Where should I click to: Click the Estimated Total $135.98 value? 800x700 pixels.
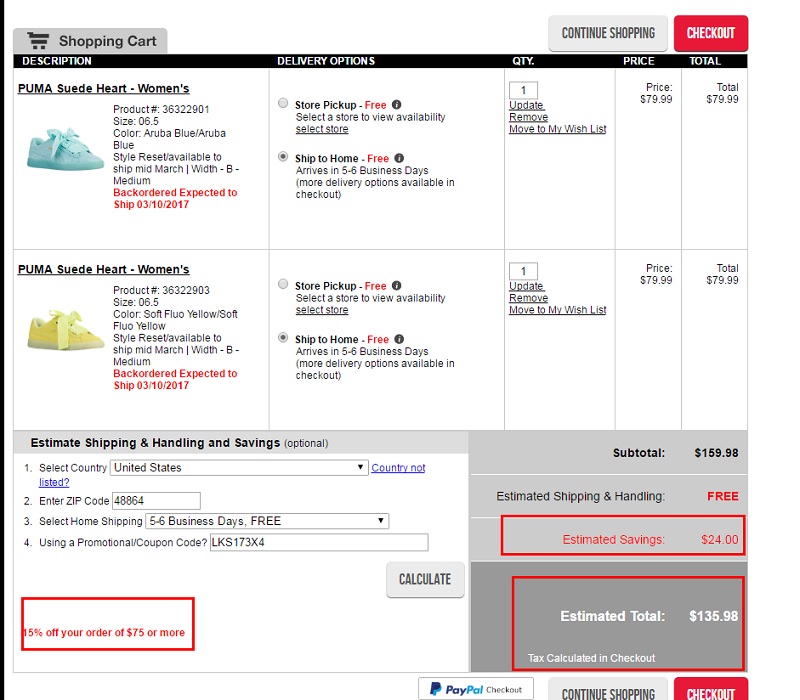click(x=713, y=616)
